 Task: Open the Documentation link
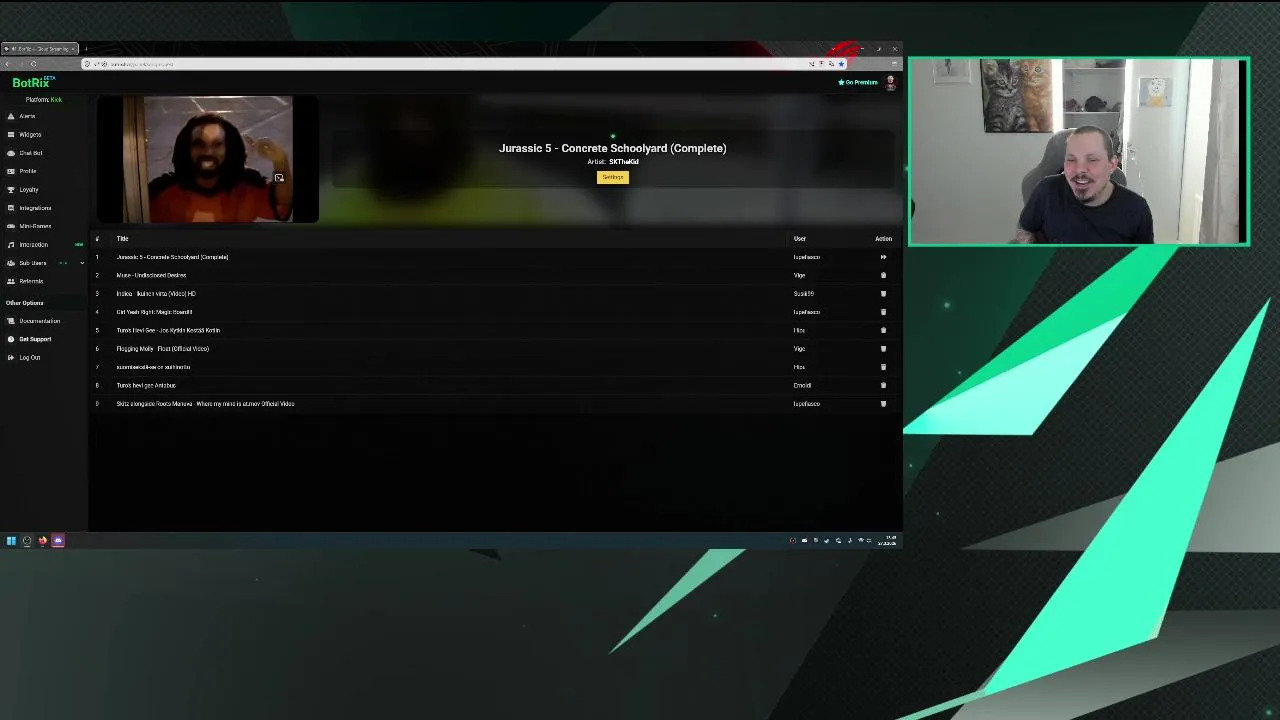[x=39, y=321]
